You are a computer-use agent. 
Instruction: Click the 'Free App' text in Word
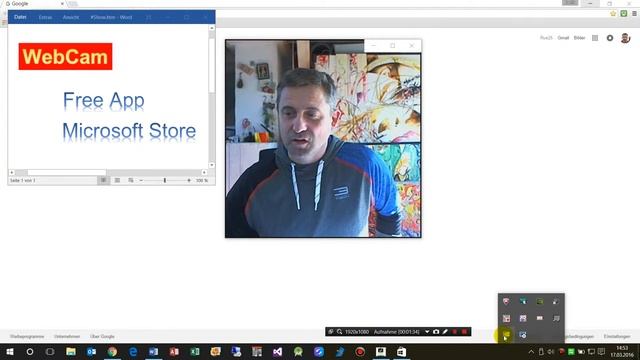(x=104, y=100)
